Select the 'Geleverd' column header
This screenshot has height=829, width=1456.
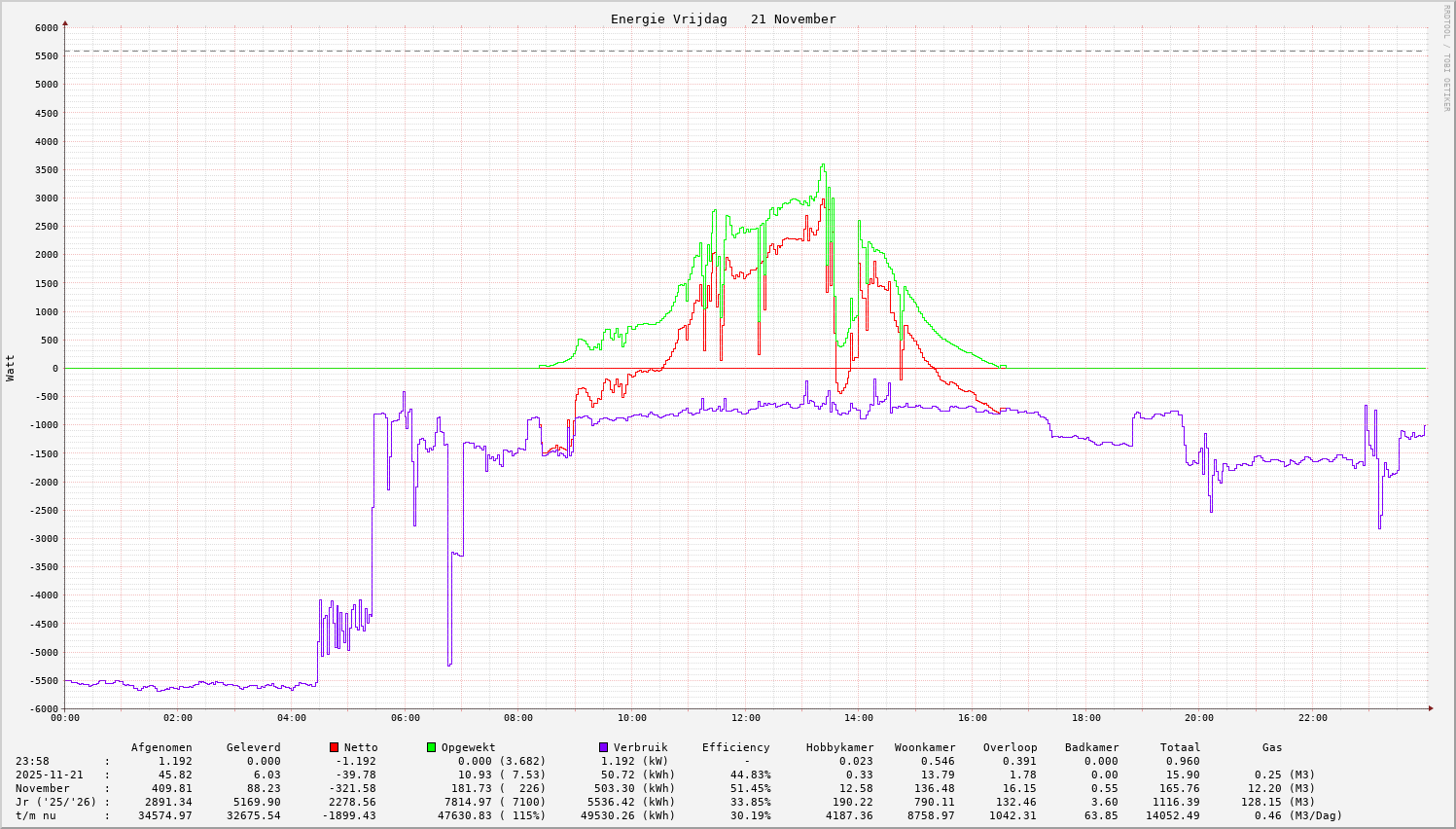click(x=253, y=747)
